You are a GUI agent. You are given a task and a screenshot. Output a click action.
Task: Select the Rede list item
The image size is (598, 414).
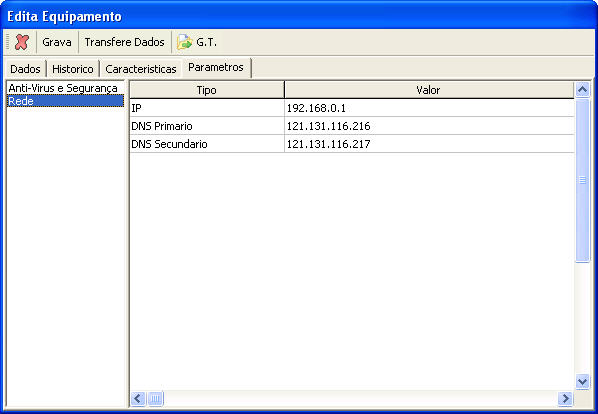pyautogui.click(x=65, y=101)
